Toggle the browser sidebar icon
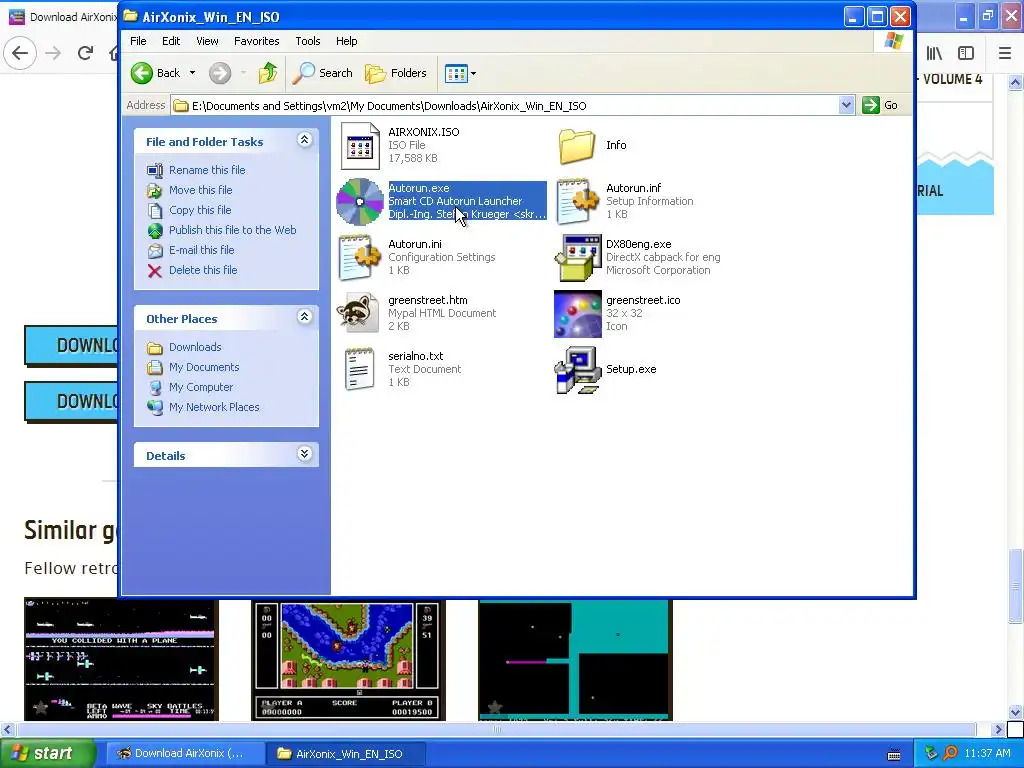1024x768 pixels. pos(966,53)
